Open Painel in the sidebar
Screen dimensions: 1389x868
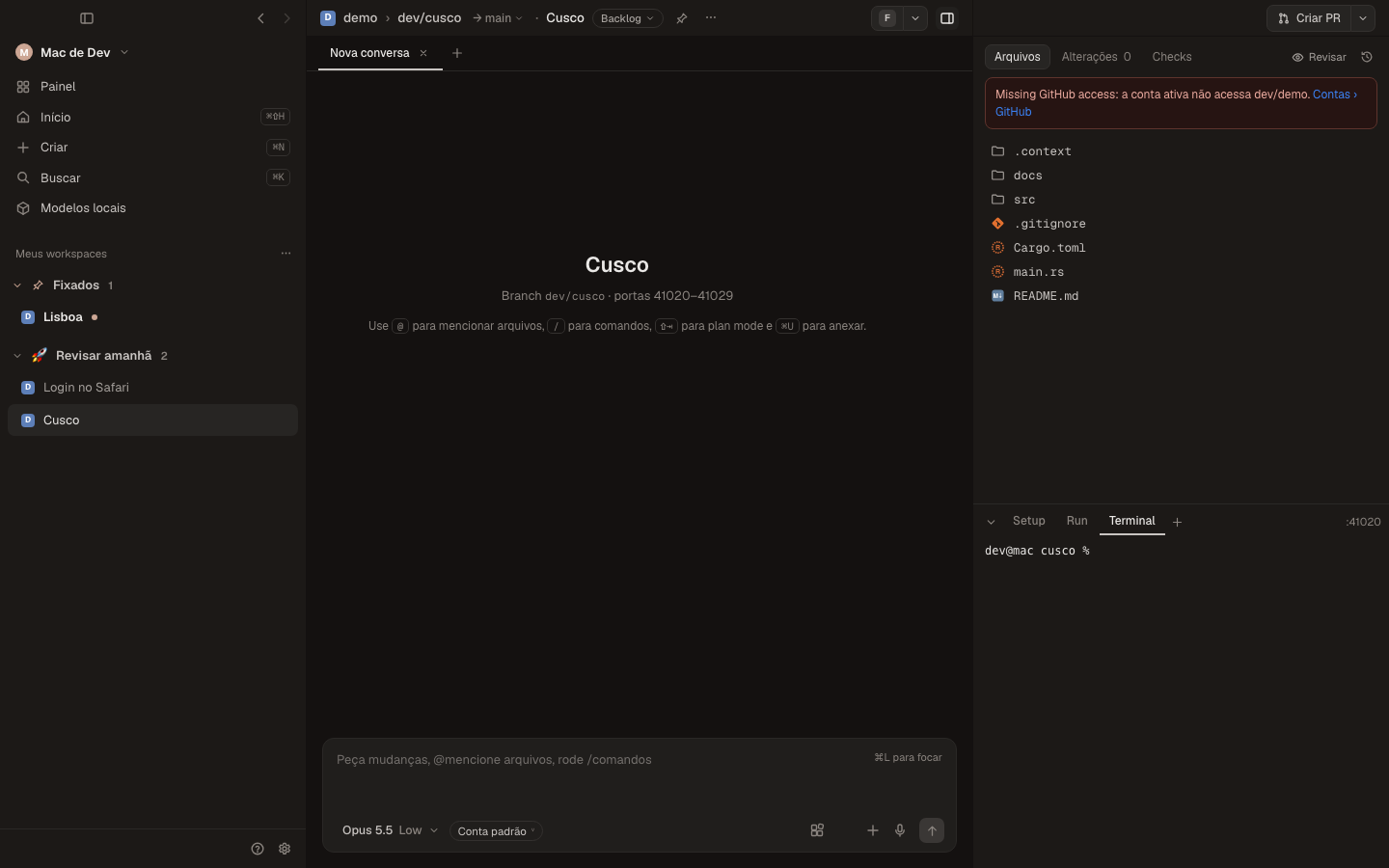point(152,87)
